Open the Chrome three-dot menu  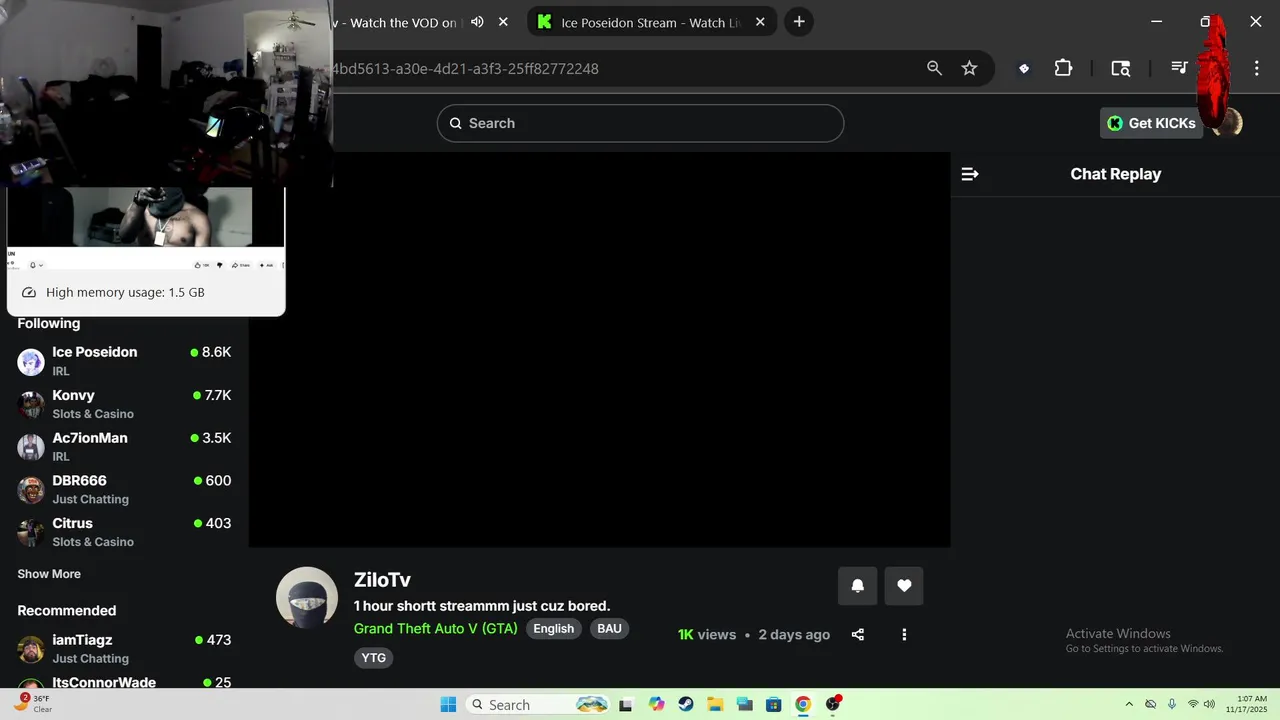point(1257,68)
